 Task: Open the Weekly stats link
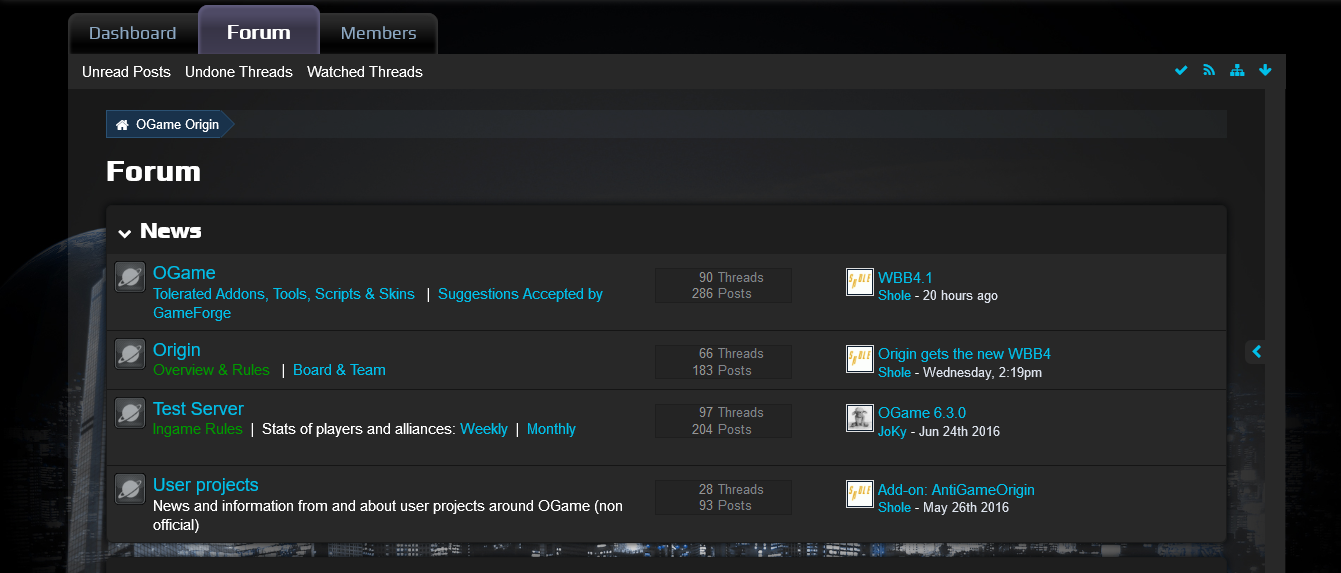pos(484,429)
